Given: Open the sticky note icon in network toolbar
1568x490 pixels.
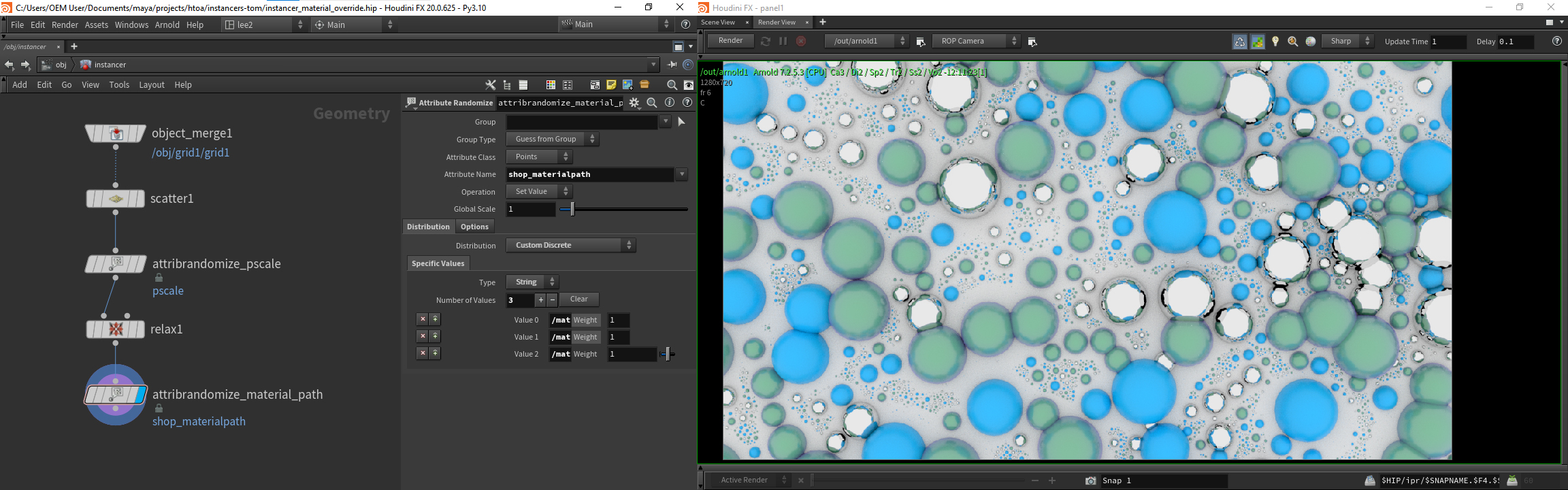Looking at the screenshot, I should click(x=611, y=85).
